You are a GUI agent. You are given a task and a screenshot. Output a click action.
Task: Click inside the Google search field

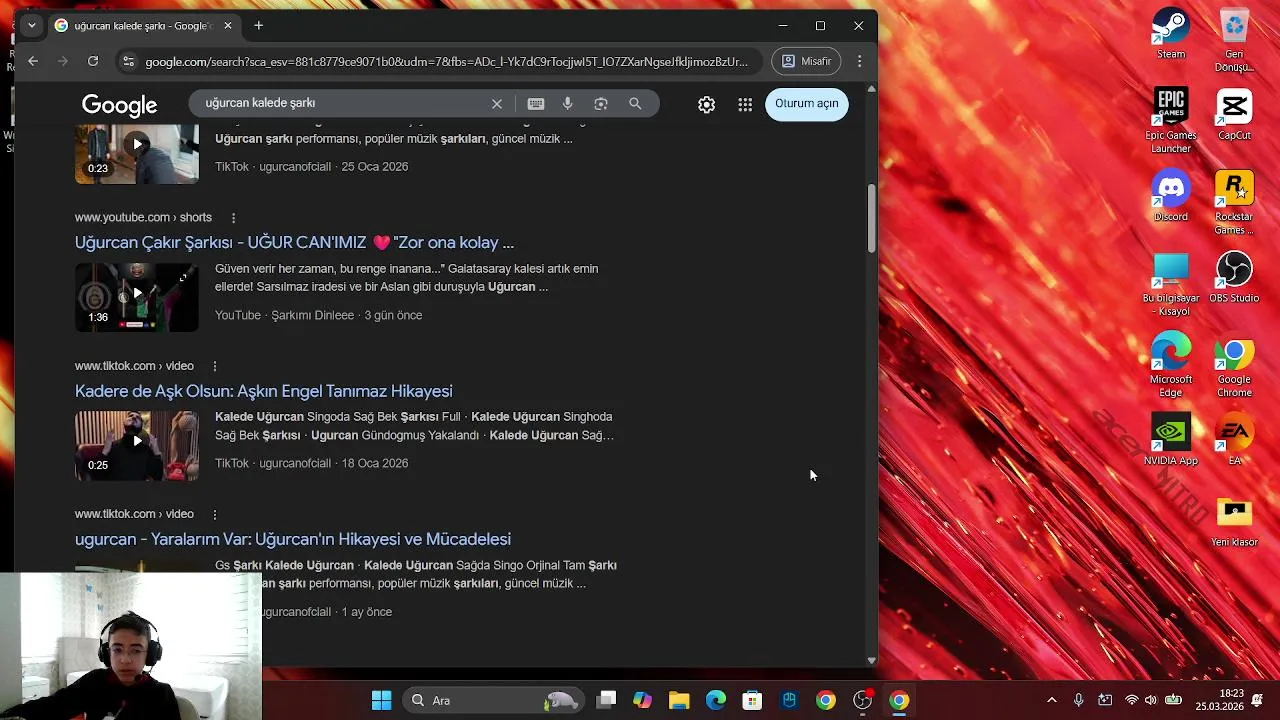point(340,103)
